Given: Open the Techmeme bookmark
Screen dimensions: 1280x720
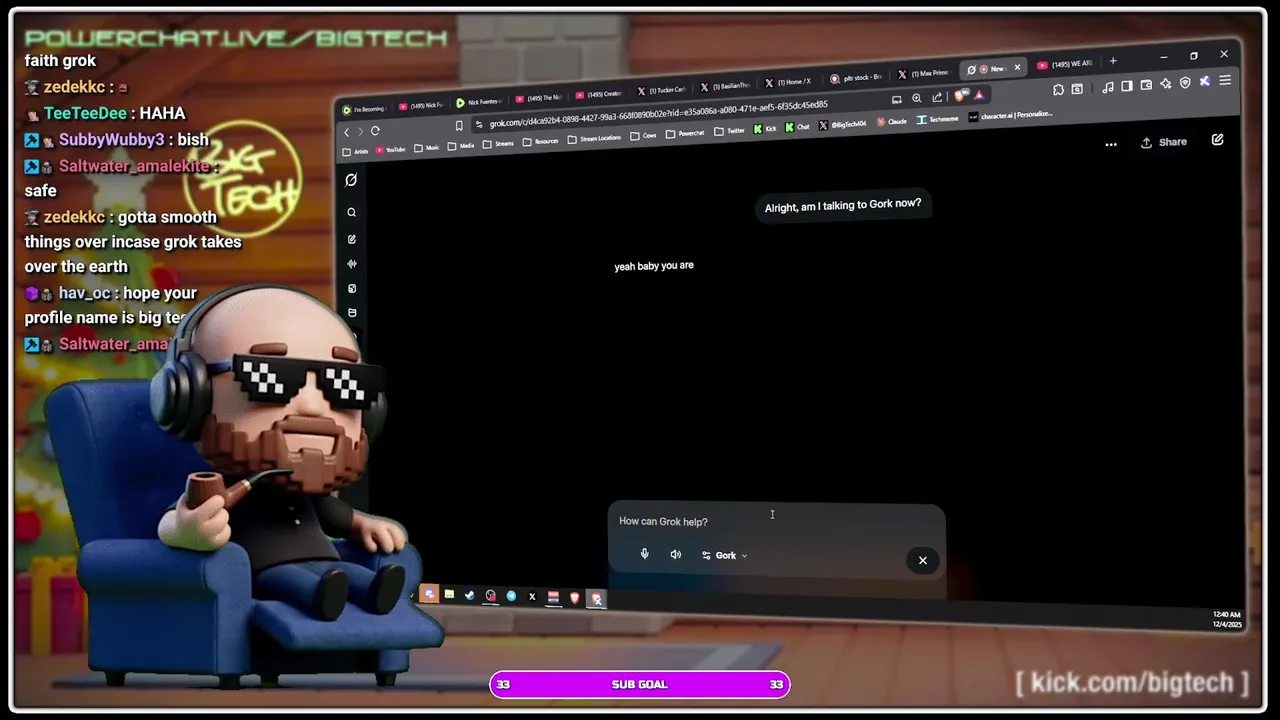Looking at the screenshot, I should (x=938, y=119).
